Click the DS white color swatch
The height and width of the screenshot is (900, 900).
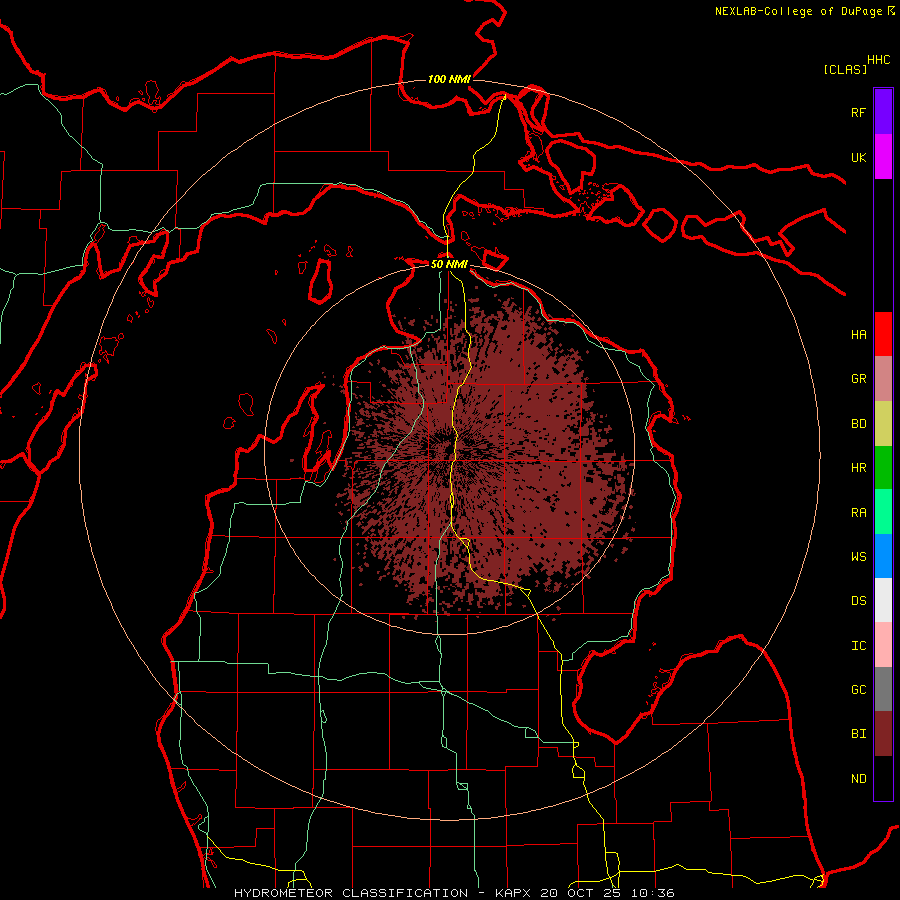pos(883,600)
